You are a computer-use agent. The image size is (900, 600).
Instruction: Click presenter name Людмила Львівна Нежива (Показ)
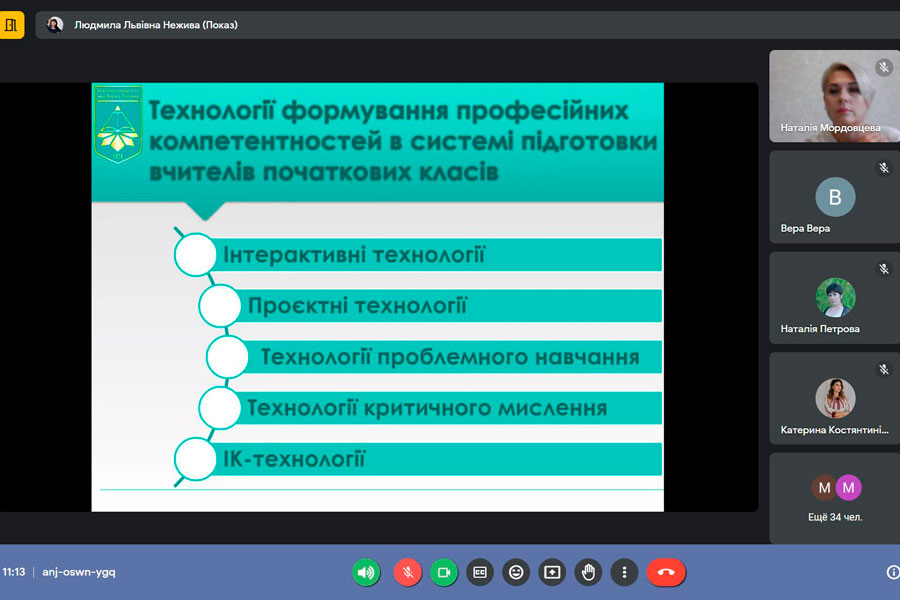coord(156,25)
